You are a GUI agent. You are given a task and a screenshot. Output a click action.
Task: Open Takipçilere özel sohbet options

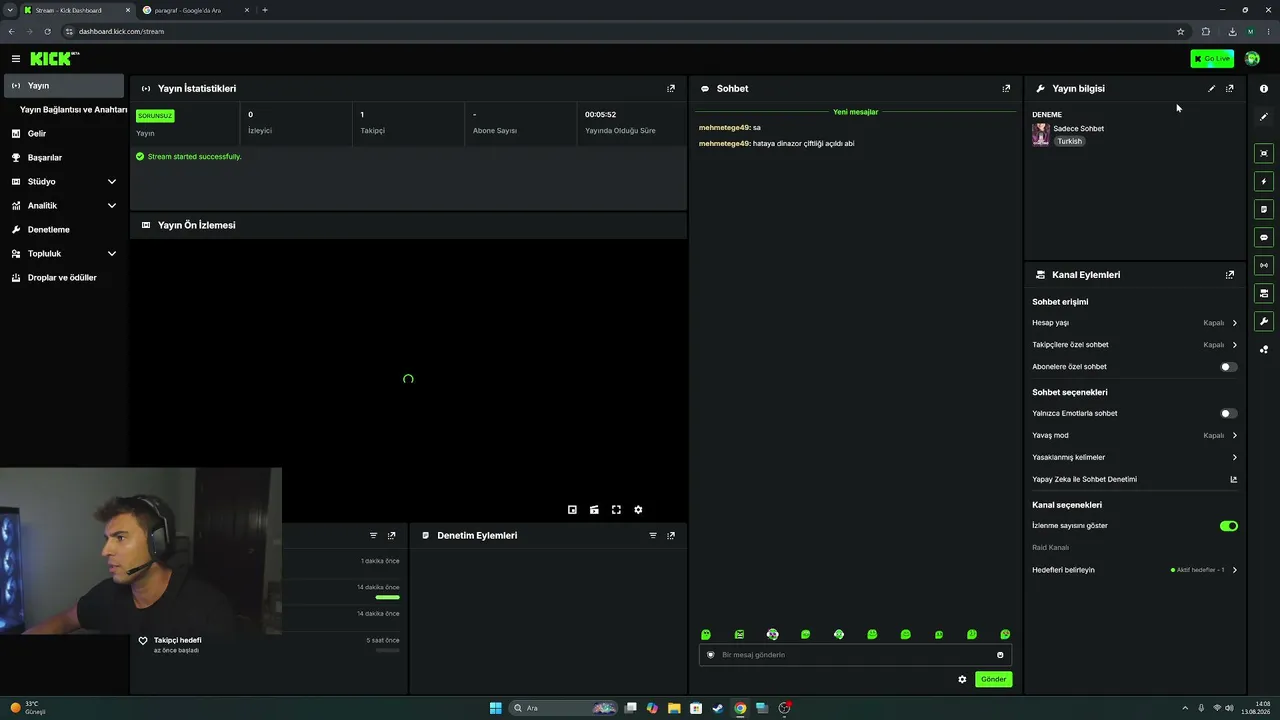coord(1135,345)
